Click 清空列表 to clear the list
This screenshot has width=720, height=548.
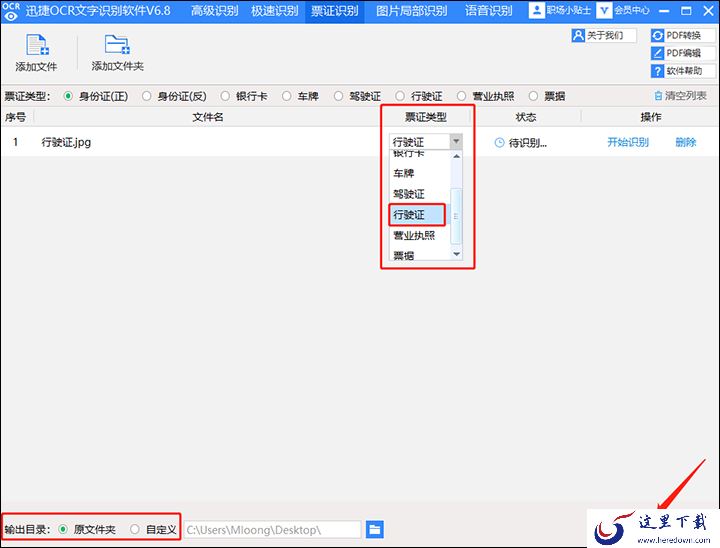pos(681,96)
